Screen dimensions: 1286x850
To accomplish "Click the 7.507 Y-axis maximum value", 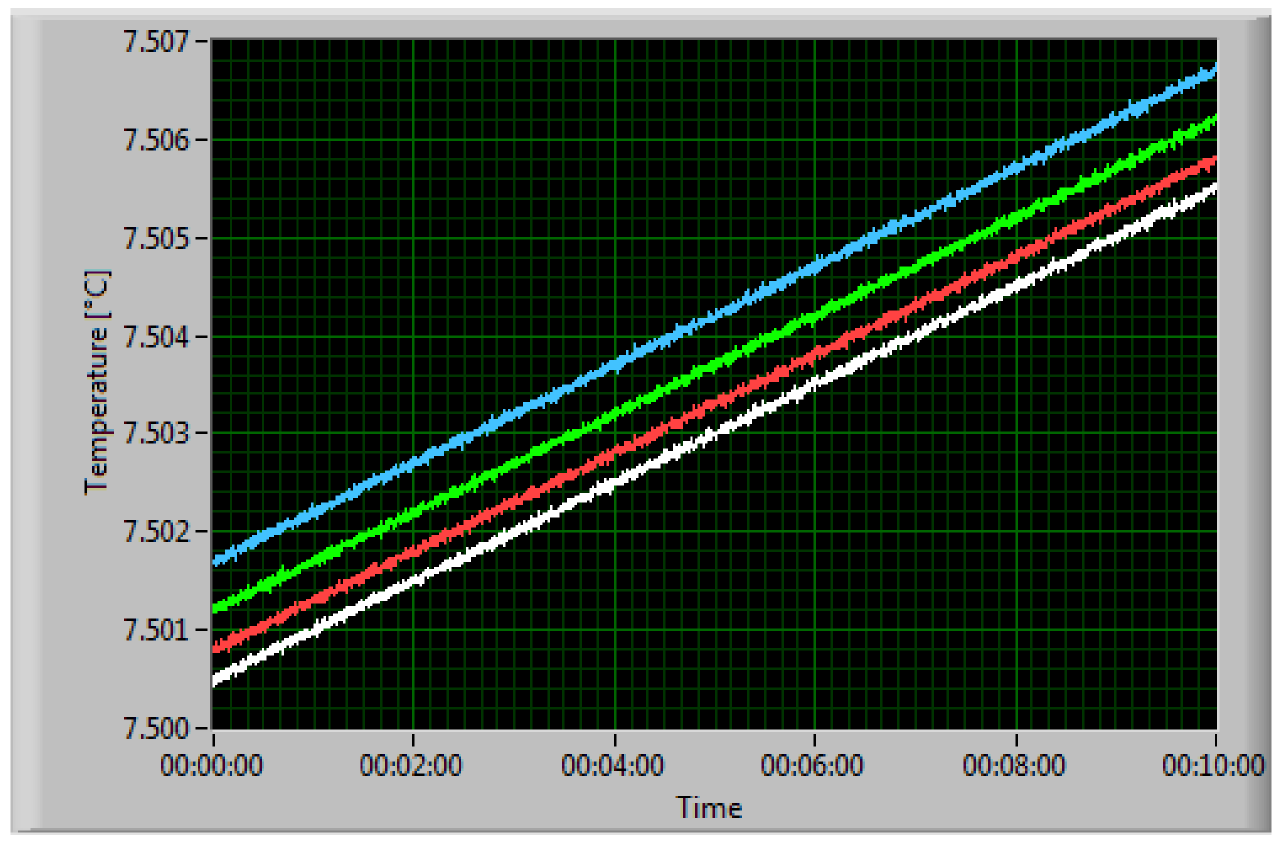I will (x=158, y=42).
